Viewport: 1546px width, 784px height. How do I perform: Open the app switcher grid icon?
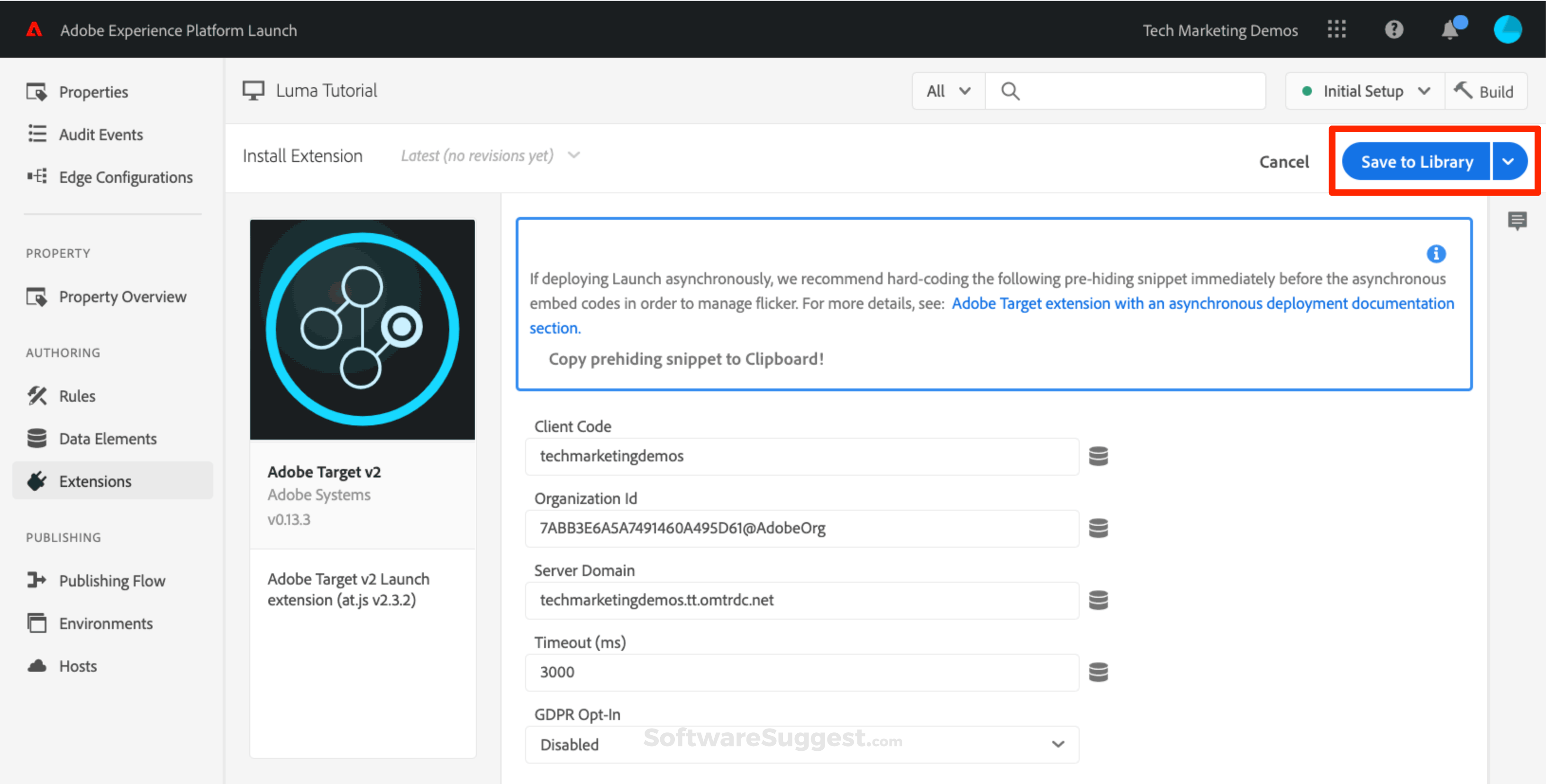click(x=1337, y=29)
